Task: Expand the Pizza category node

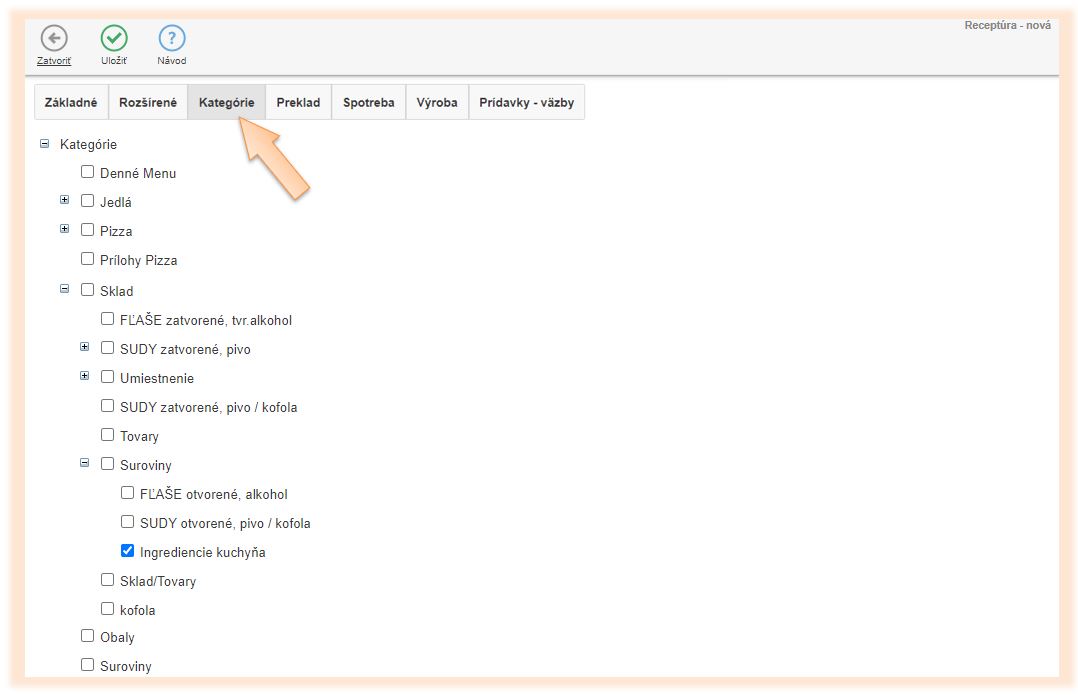Action: [x=65, y=229]
